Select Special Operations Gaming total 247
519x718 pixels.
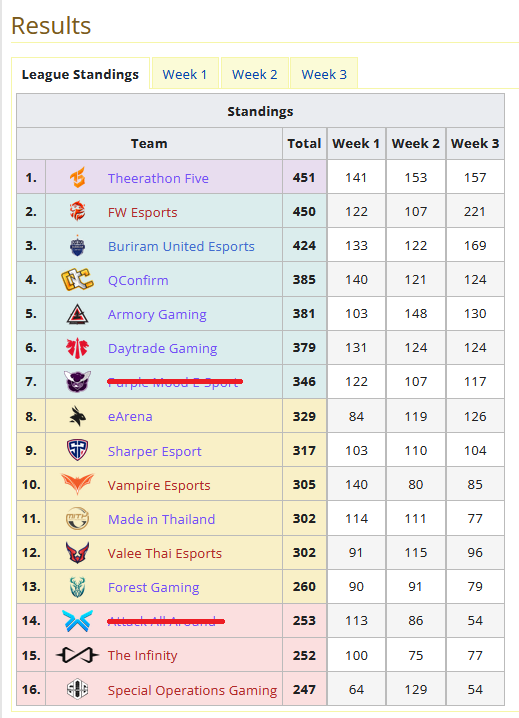304,689
